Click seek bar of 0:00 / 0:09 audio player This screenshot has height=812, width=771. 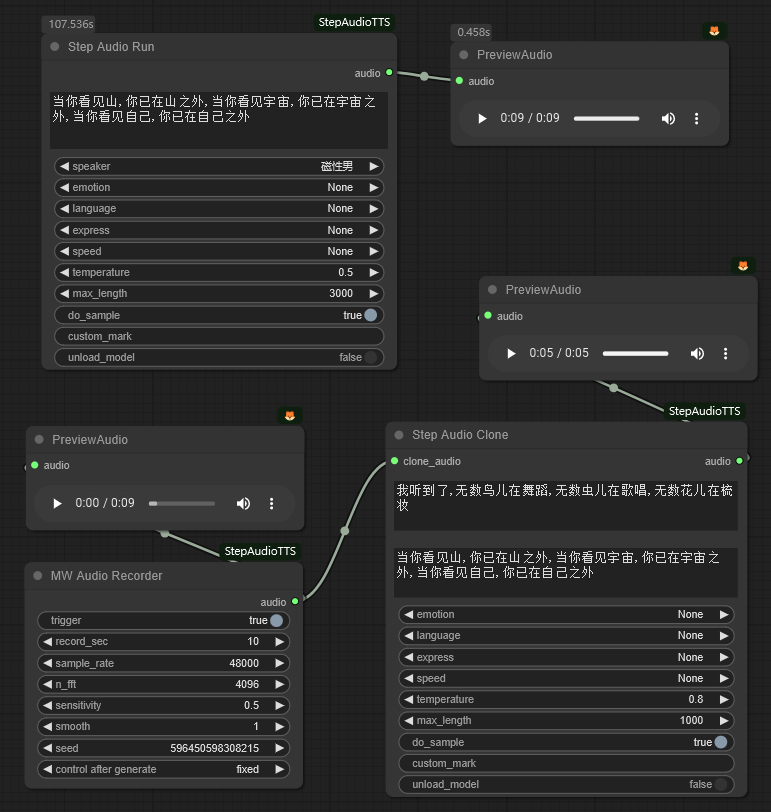point(182,503)
